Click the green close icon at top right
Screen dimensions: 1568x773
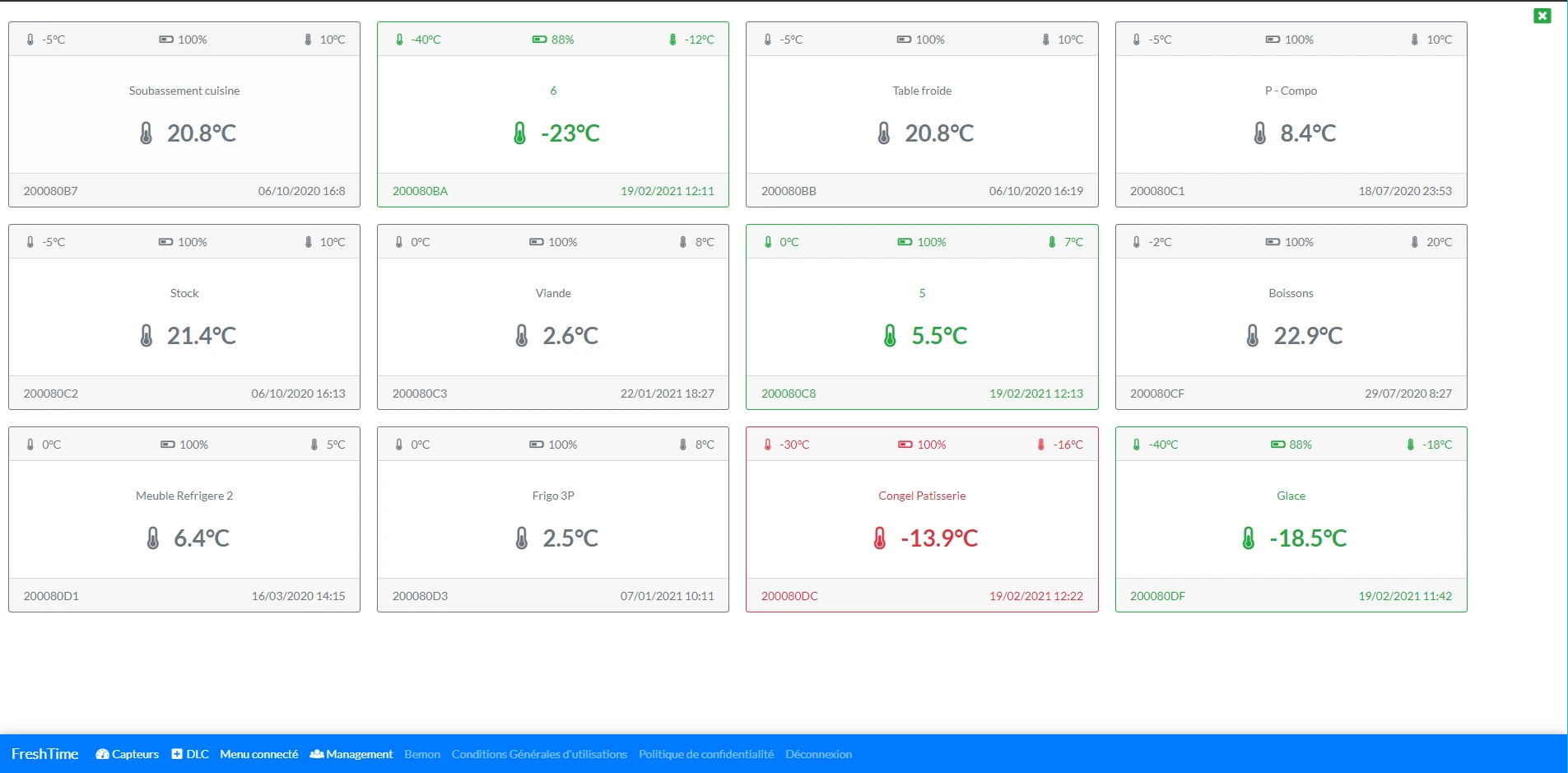(x=1542, y=16)
